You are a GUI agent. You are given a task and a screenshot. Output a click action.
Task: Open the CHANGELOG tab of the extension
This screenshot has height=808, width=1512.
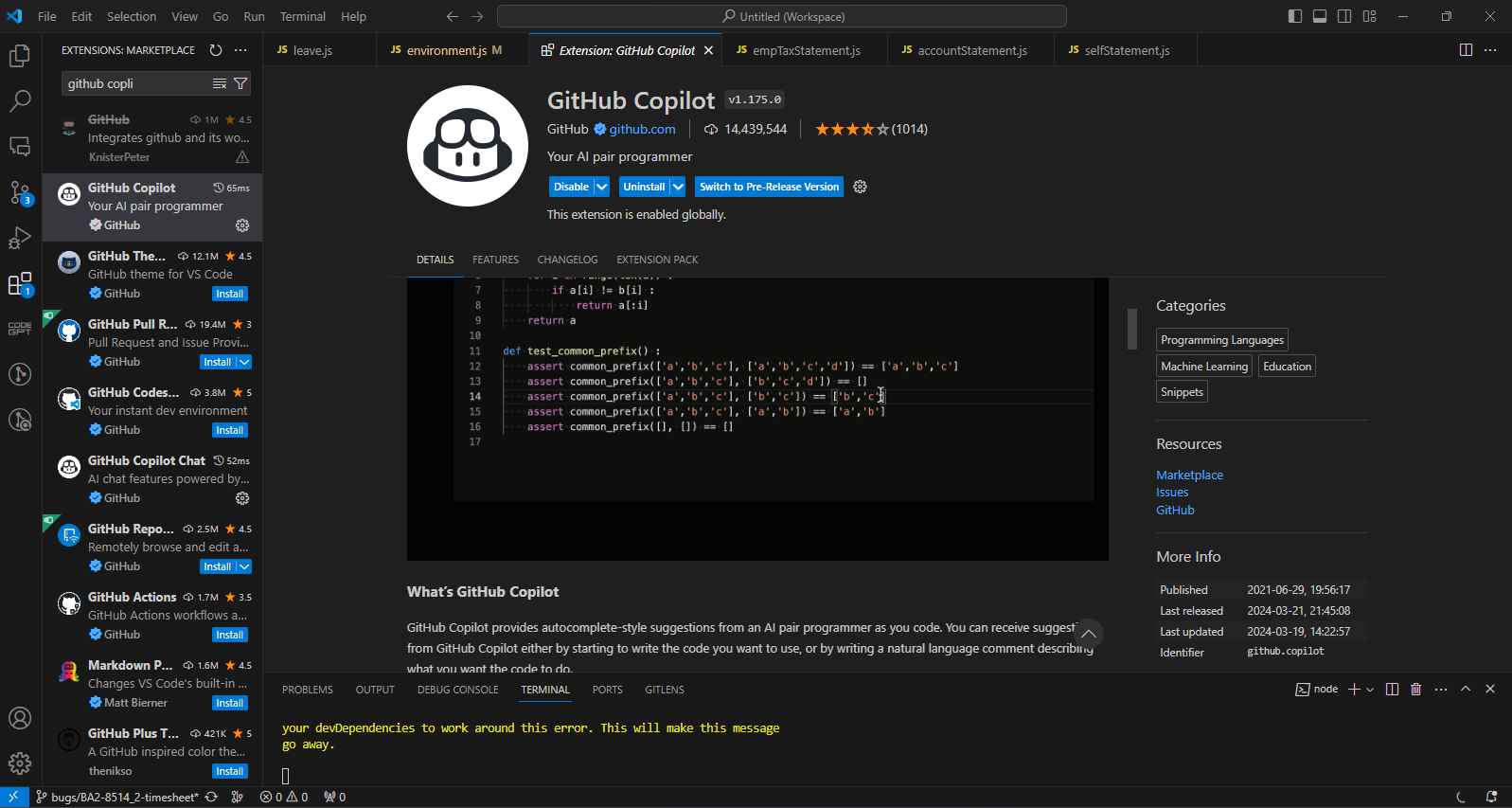(567, 260)
